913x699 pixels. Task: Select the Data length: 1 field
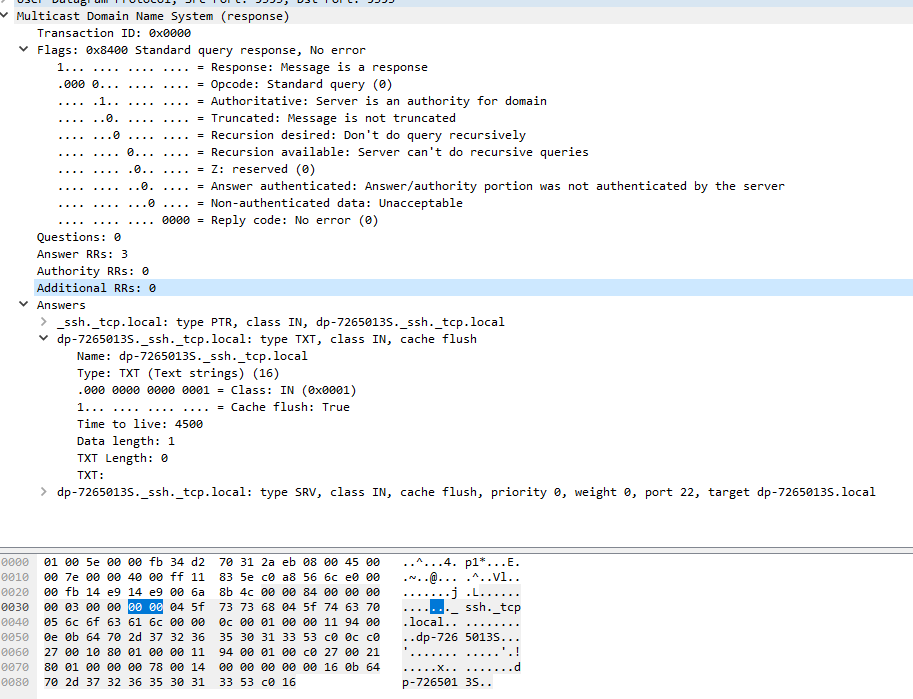(x=130, y=440)
